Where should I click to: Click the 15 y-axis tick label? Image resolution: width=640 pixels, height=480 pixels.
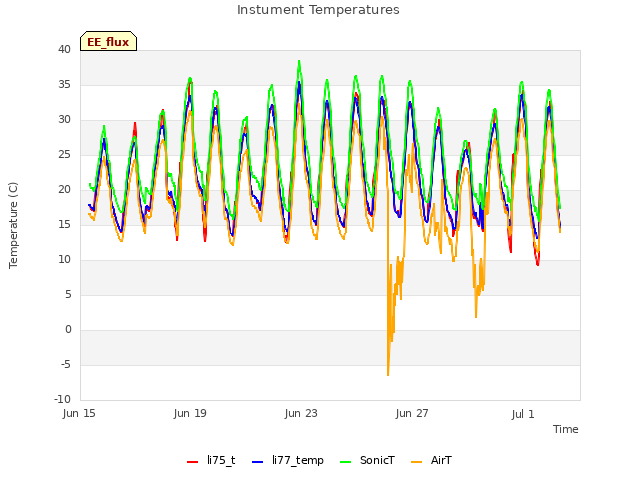coord(64,224)
